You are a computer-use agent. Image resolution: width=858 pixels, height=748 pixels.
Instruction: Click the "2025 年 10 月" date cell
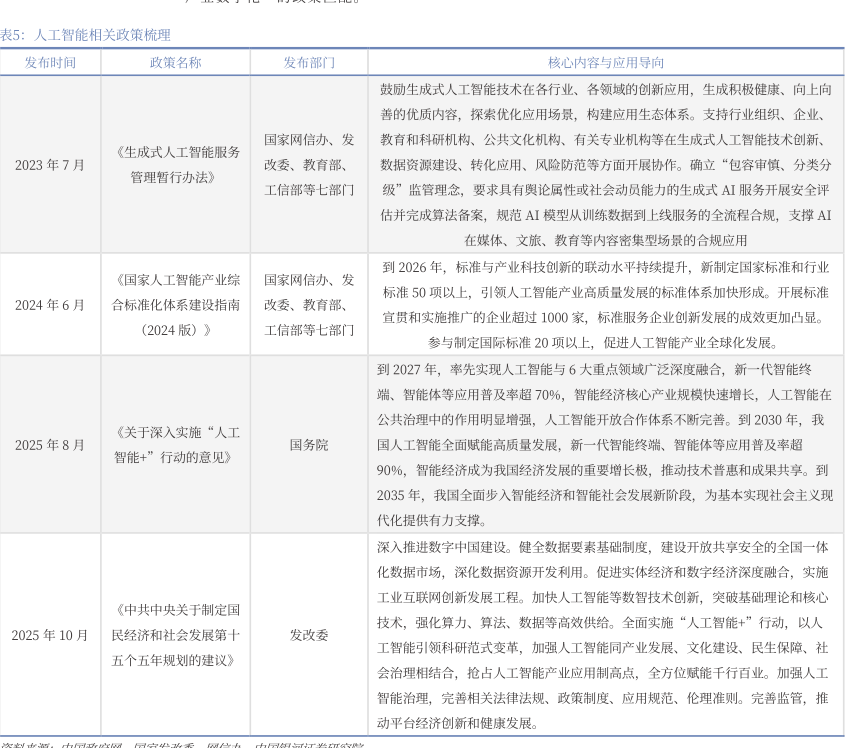pyautogui.click(x=50, y=635)
